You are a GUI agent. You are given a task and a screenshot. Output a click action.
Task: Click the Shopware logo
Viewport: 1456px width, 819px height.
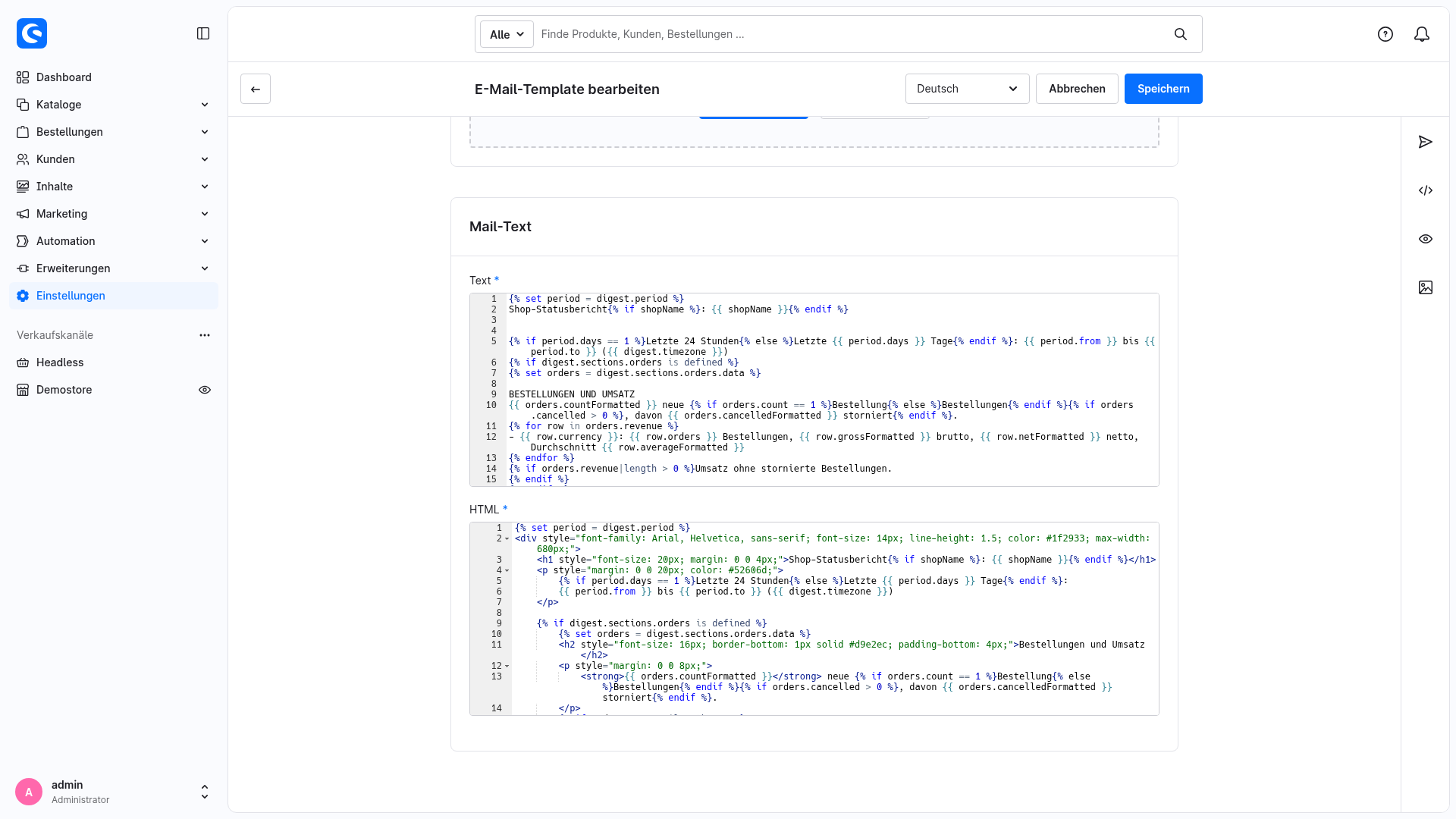pos(32,33)
